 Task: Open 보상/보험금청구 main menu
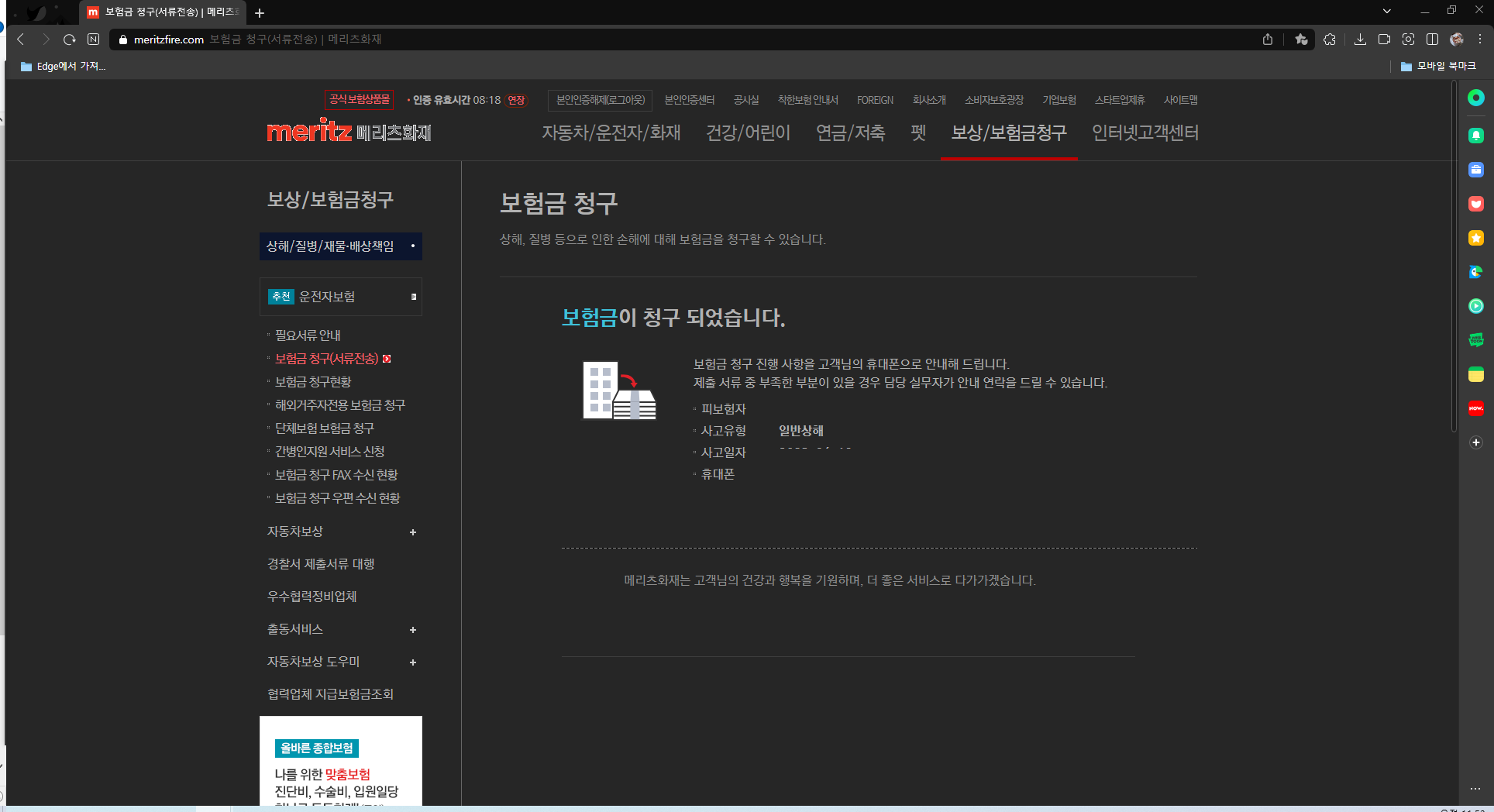[x=1009, y=133]
